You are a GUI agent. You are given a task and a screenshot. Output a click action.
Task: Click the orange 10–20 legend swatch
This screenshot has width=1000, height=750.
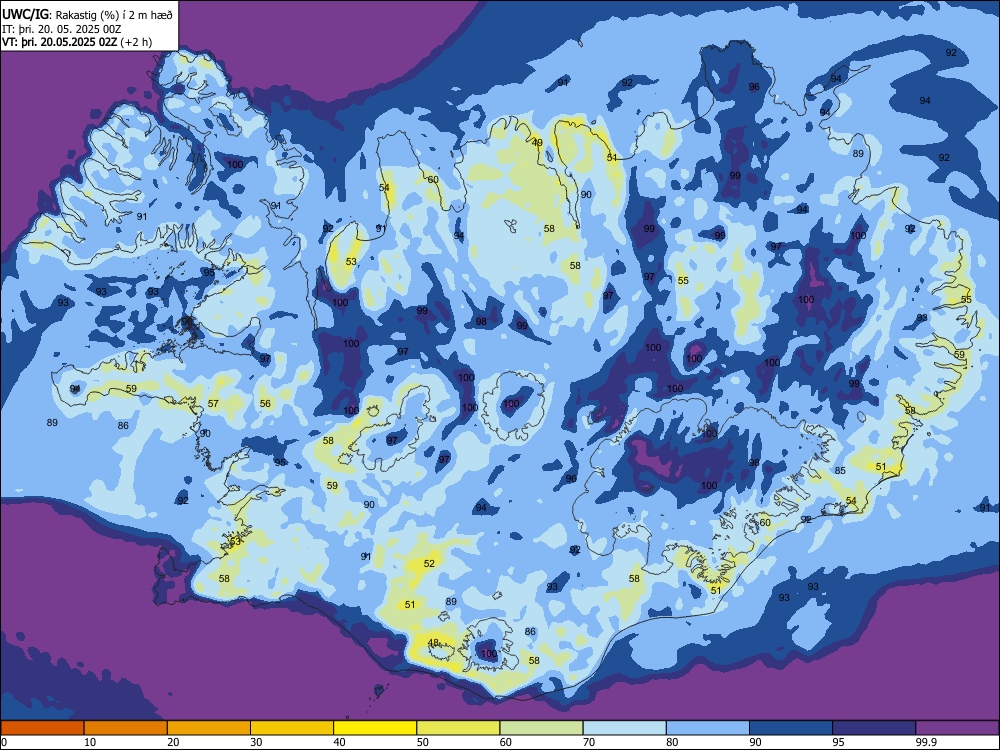(126, 728)
